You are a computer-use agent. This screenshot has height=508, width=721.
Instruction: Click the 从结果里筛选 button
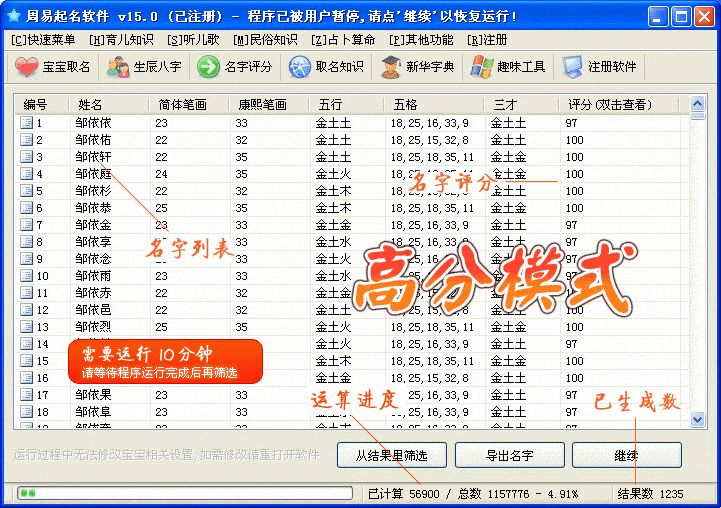coord(391,455)
